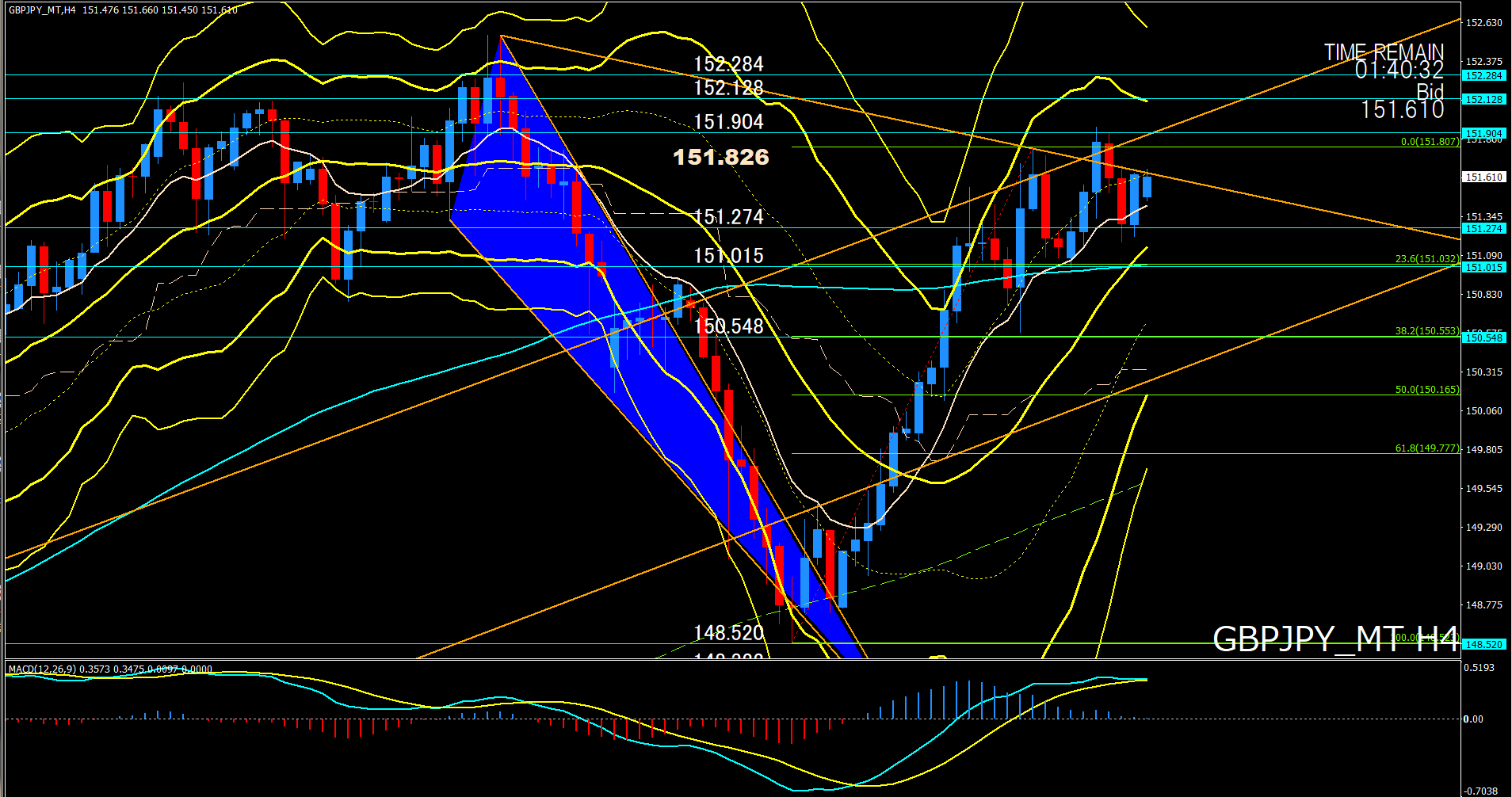
Task: Select the large white 151.274 chart label
Action: click(728, 217)
